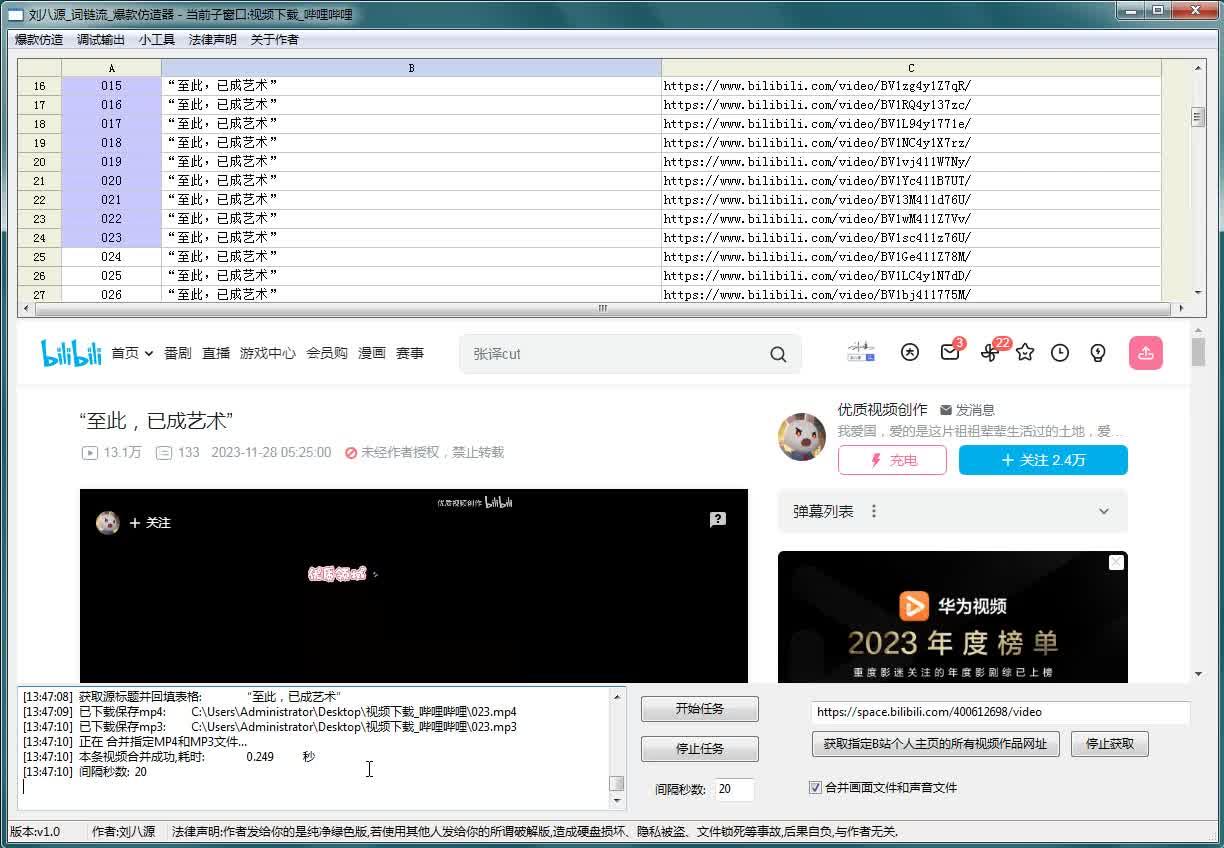Click the 发消息 envelope link
Screen dimensions: 1224x848
pyautogui.click(x=967, y=410)
